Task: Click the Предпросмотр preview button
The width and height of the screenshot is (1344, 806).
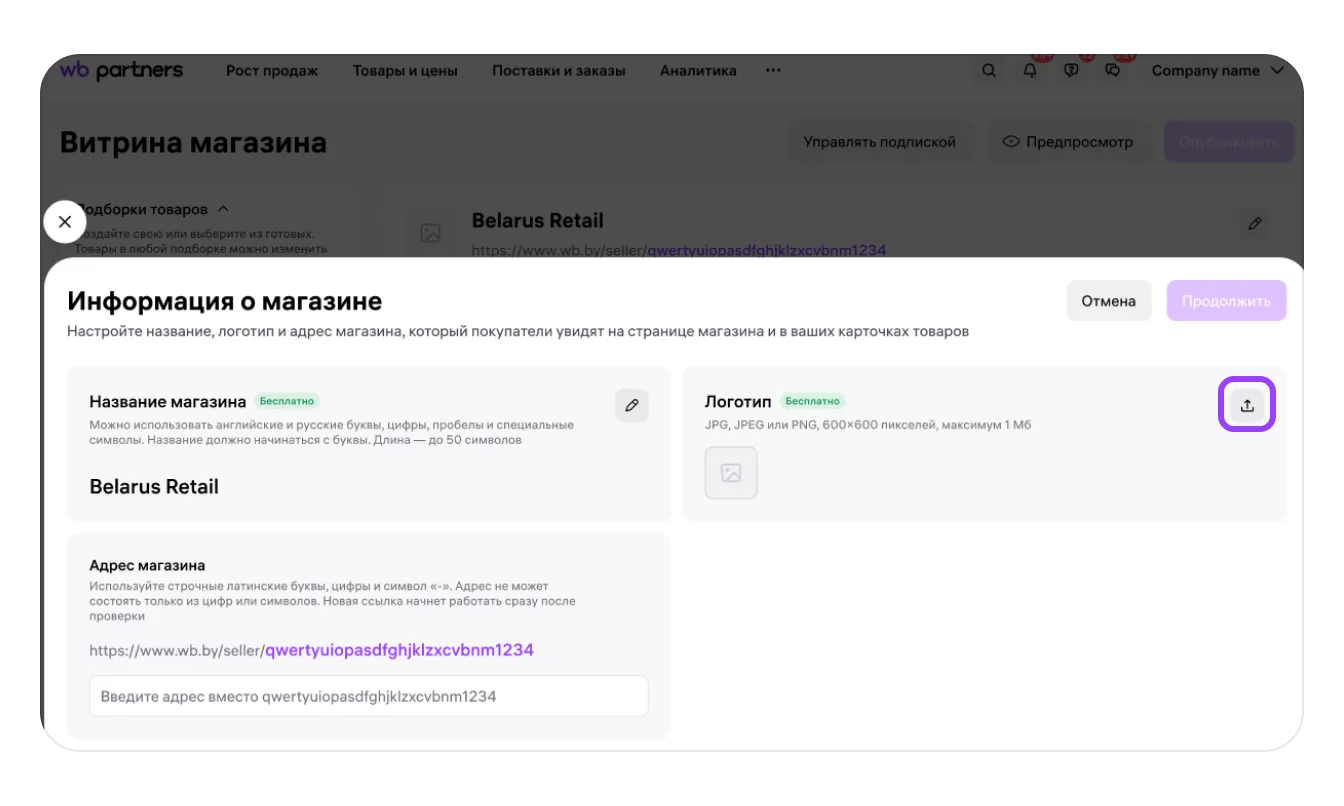Action: pyautogui.click(x=1067, y=142)
